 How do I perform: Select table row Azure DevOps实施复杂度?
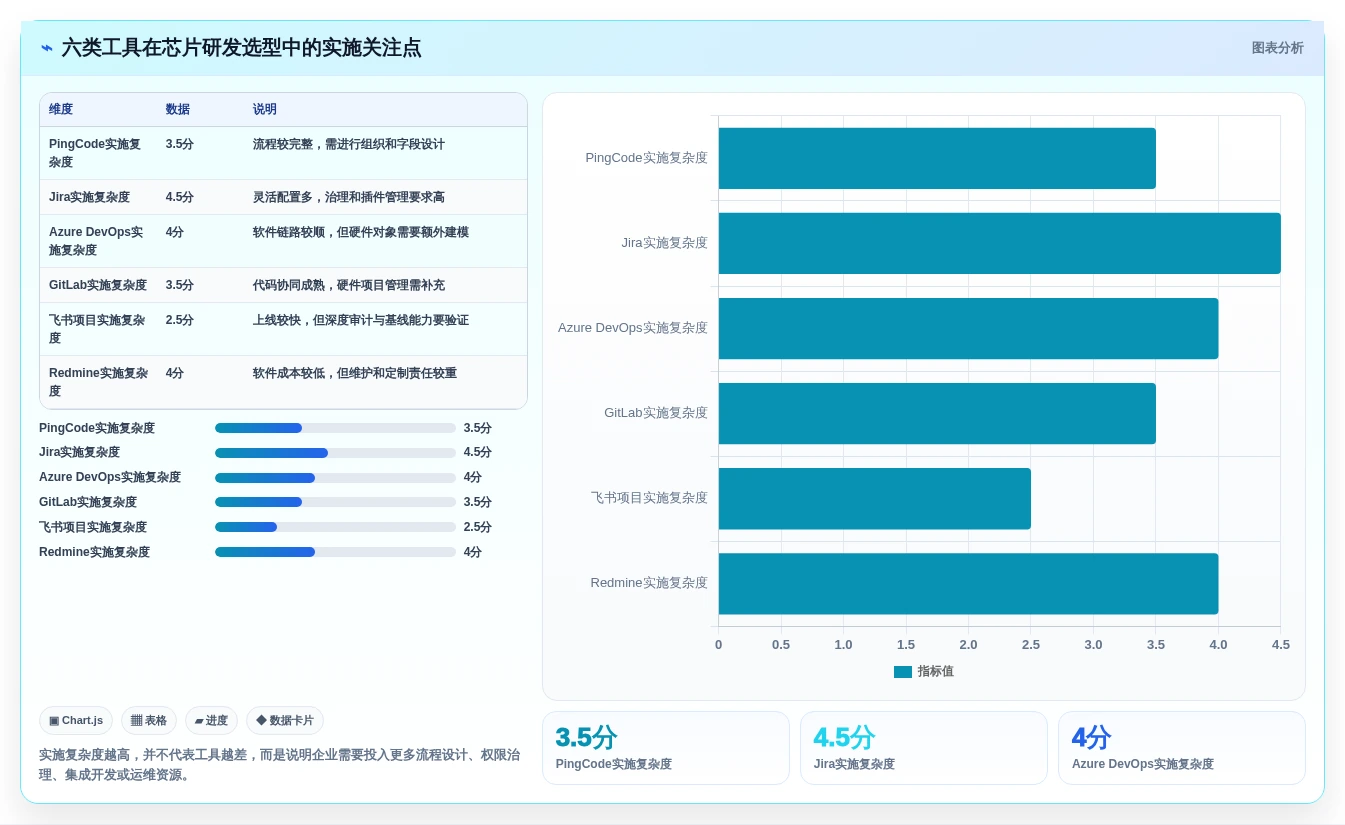coord(283,241)
